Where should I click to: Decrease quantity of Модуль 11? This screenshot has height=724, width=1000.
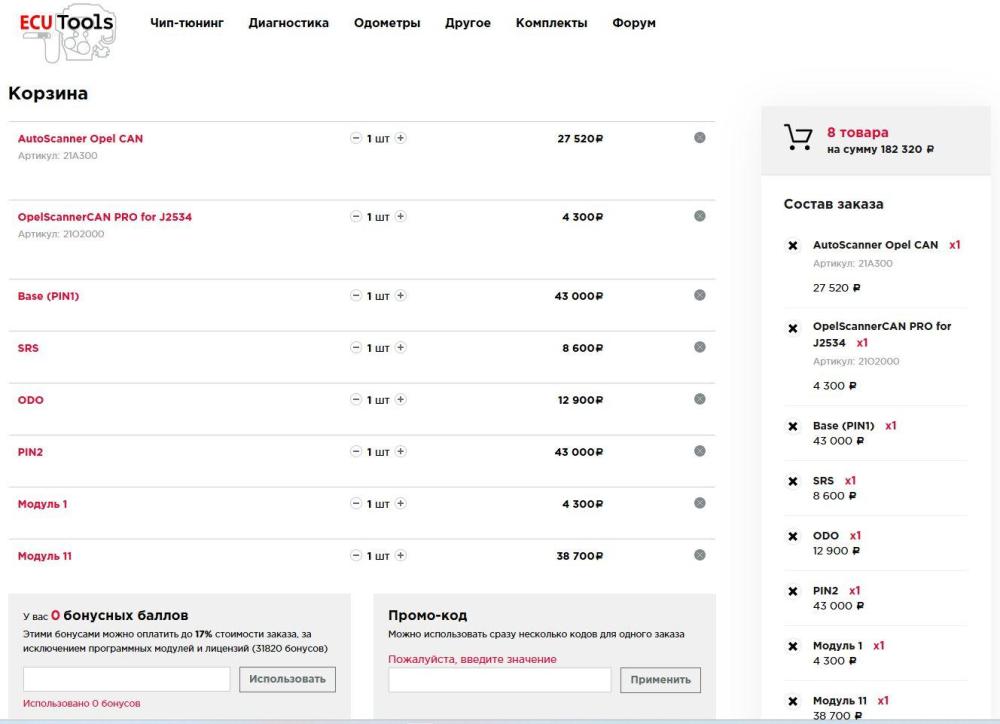356,556
